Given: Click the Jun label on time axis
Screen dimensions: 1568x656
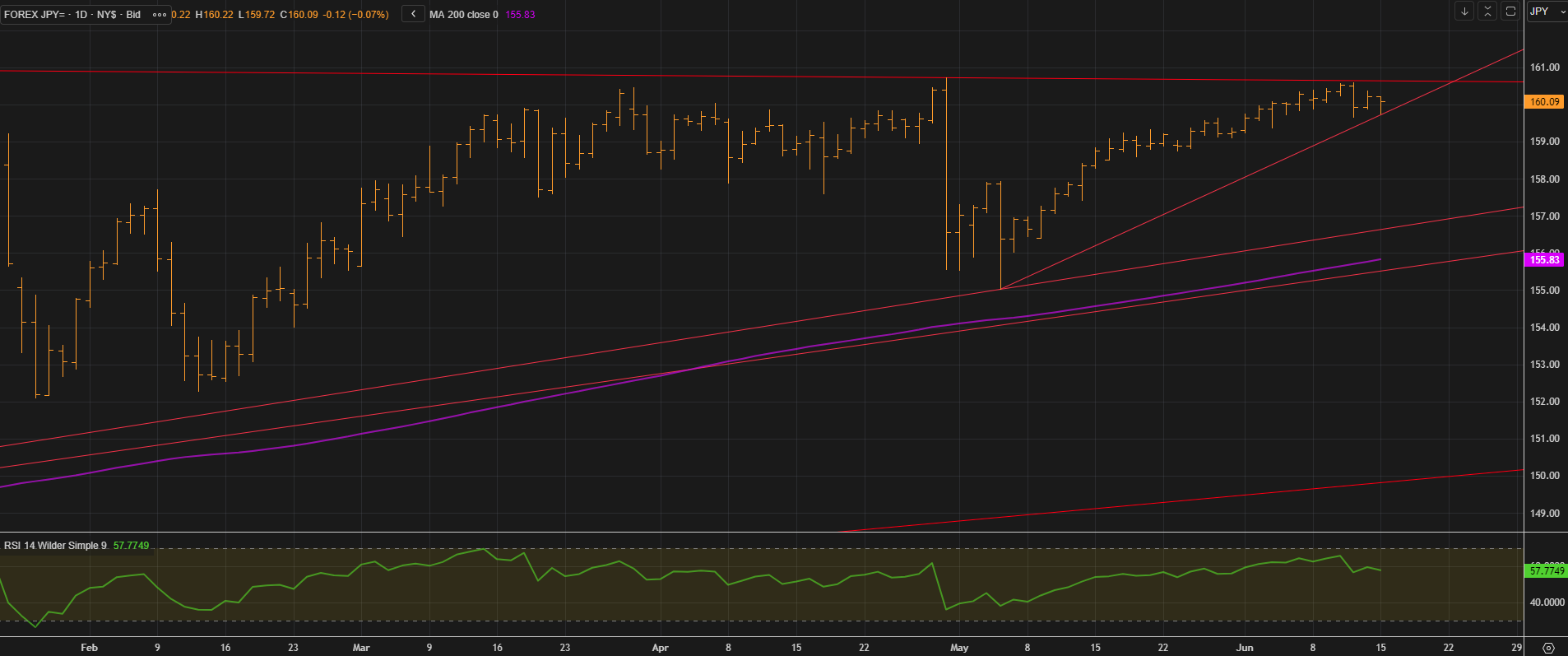Looking at the screenshot, I should click(x=1245, y=648).
